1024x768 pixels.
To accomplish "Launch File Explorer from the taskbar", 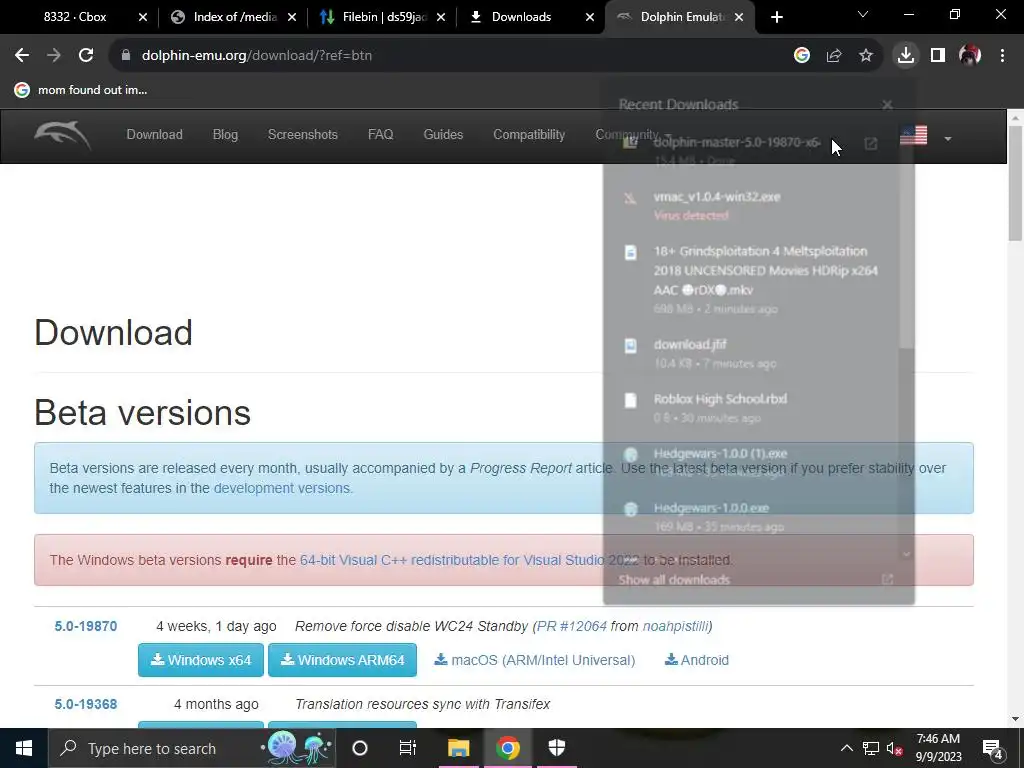I will coord(458,748).
